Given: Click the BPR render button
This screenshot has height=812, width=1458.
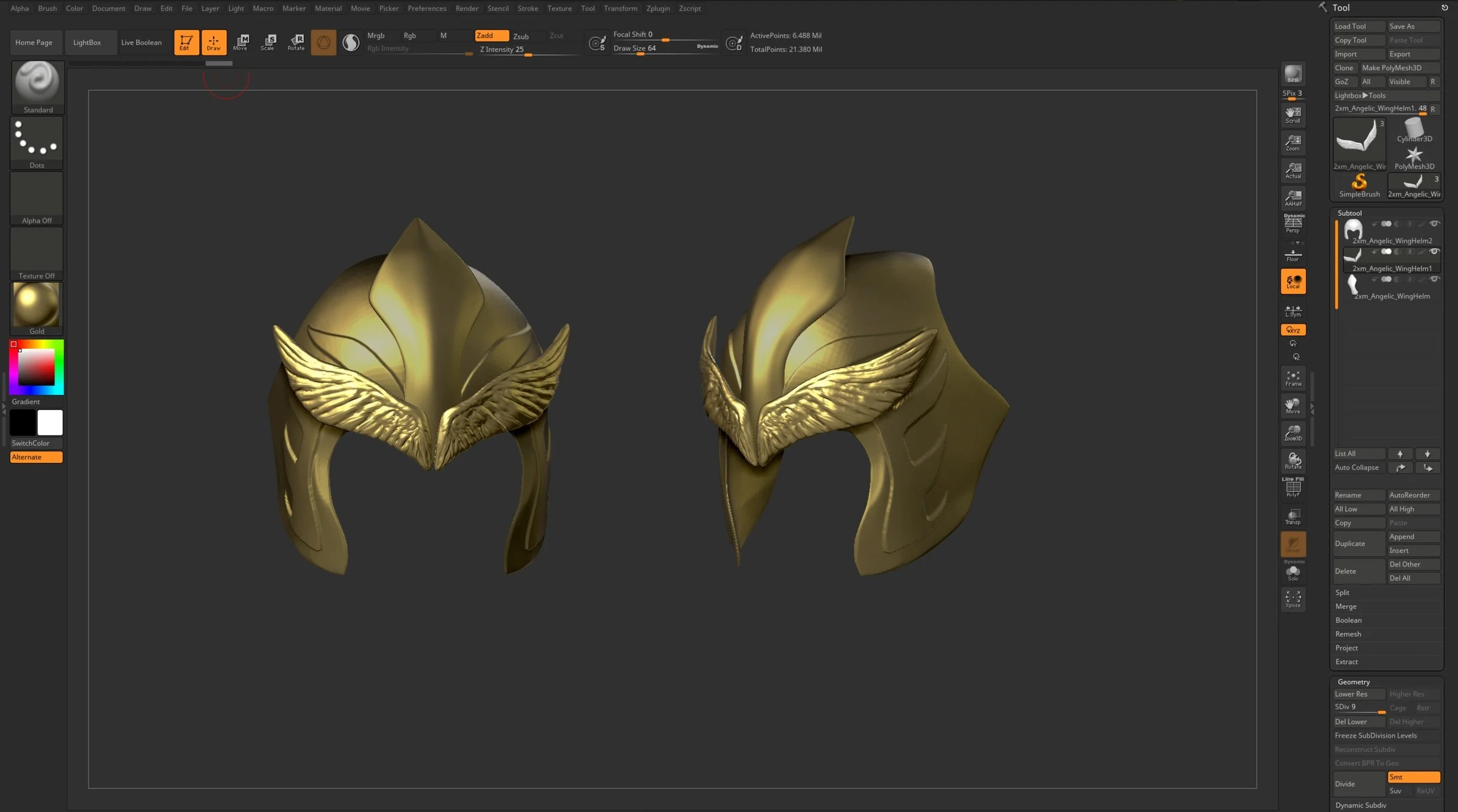Looking at the screenshot, I should 1293,75.
